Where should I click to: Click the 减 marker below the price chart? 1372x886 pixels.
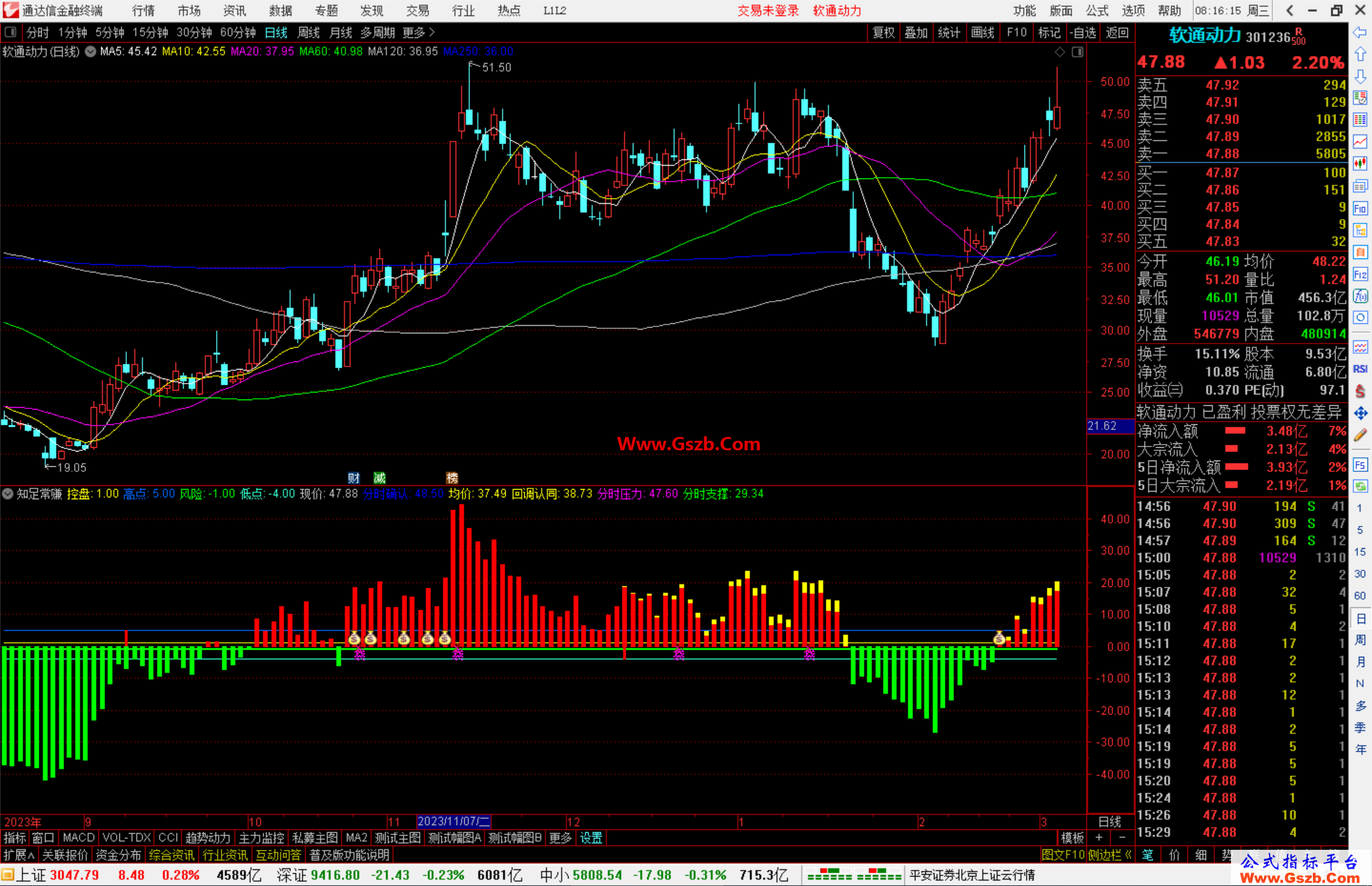pos(380,478)
